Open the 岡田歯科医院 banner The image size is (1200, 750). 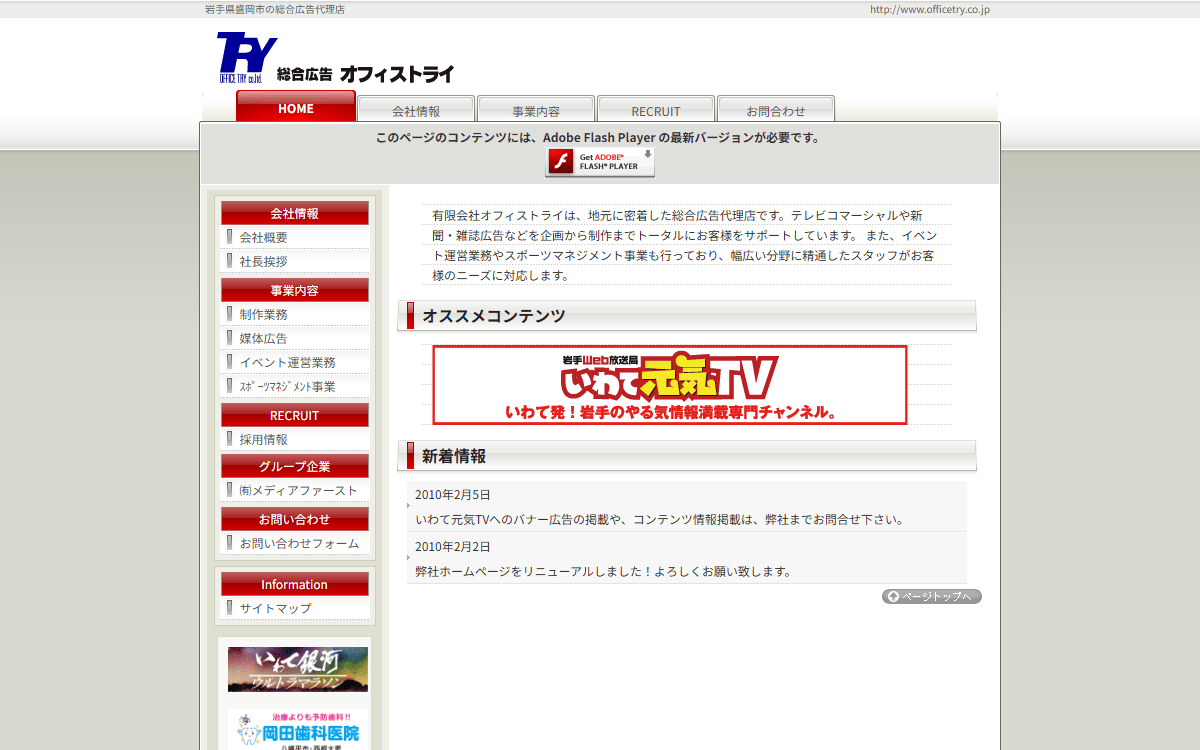point(298,730)
